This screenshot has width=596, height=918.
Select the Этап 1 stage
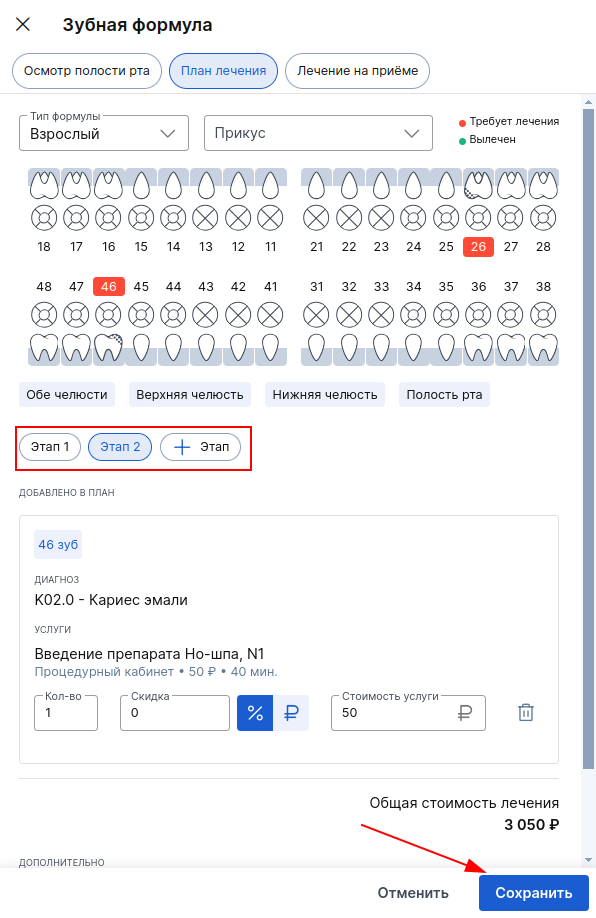pos(50,447)
